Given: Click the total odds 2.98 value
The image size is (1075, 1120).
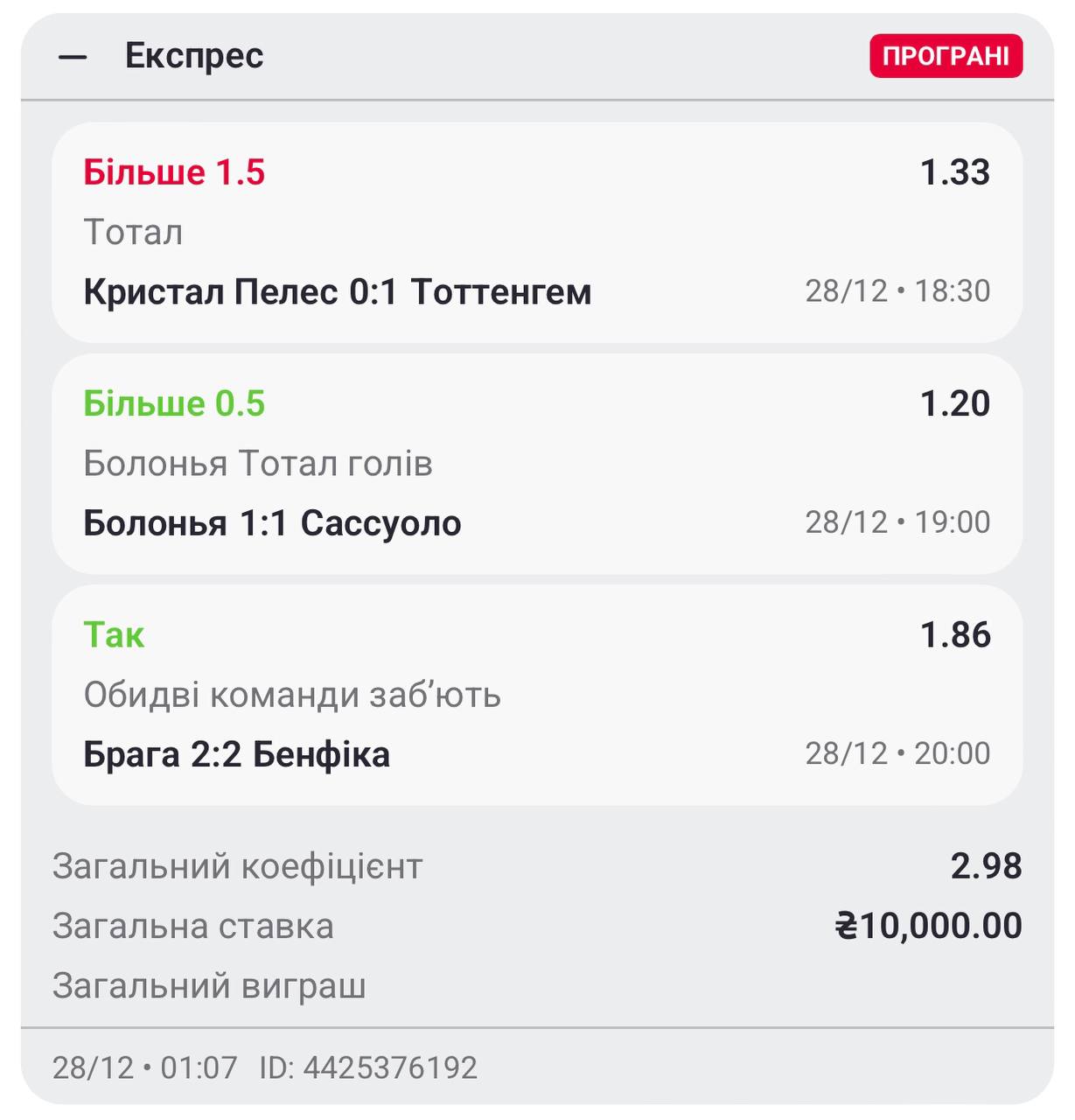Looking at the screenshot, I should (986, 866).
